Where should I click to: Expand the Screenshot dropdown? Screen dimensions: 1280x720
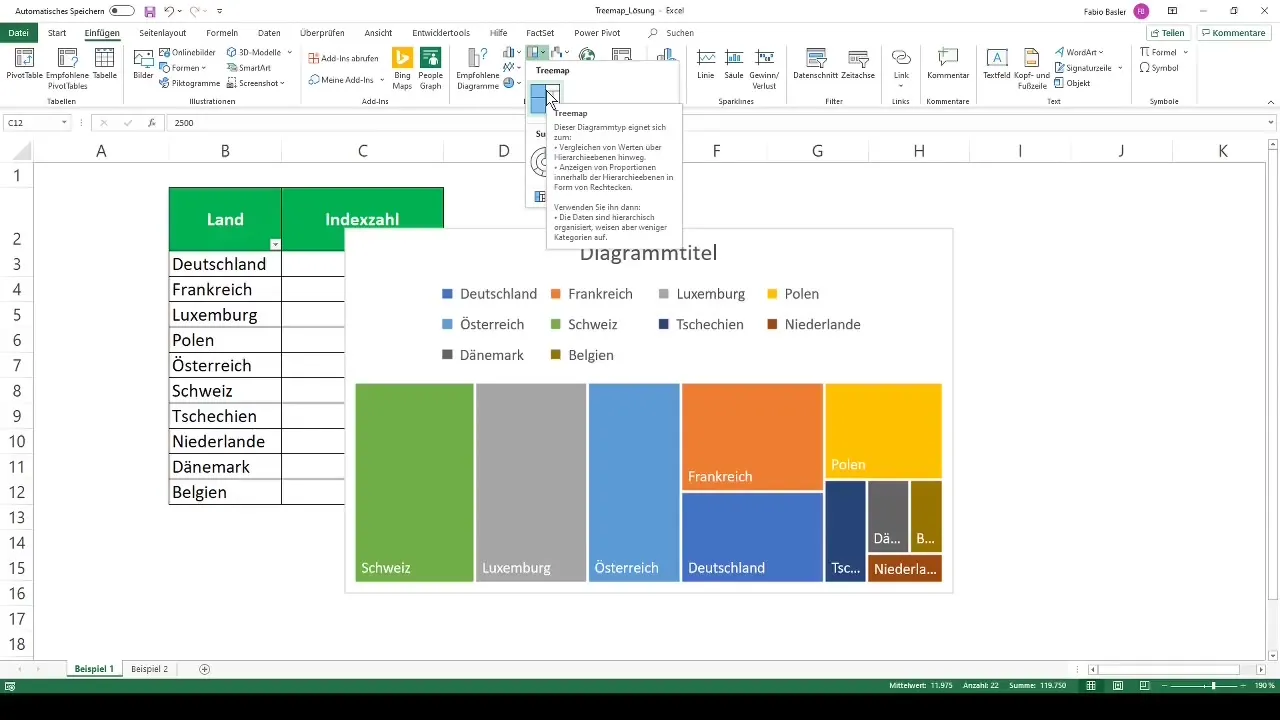click(x=283, y=83)
